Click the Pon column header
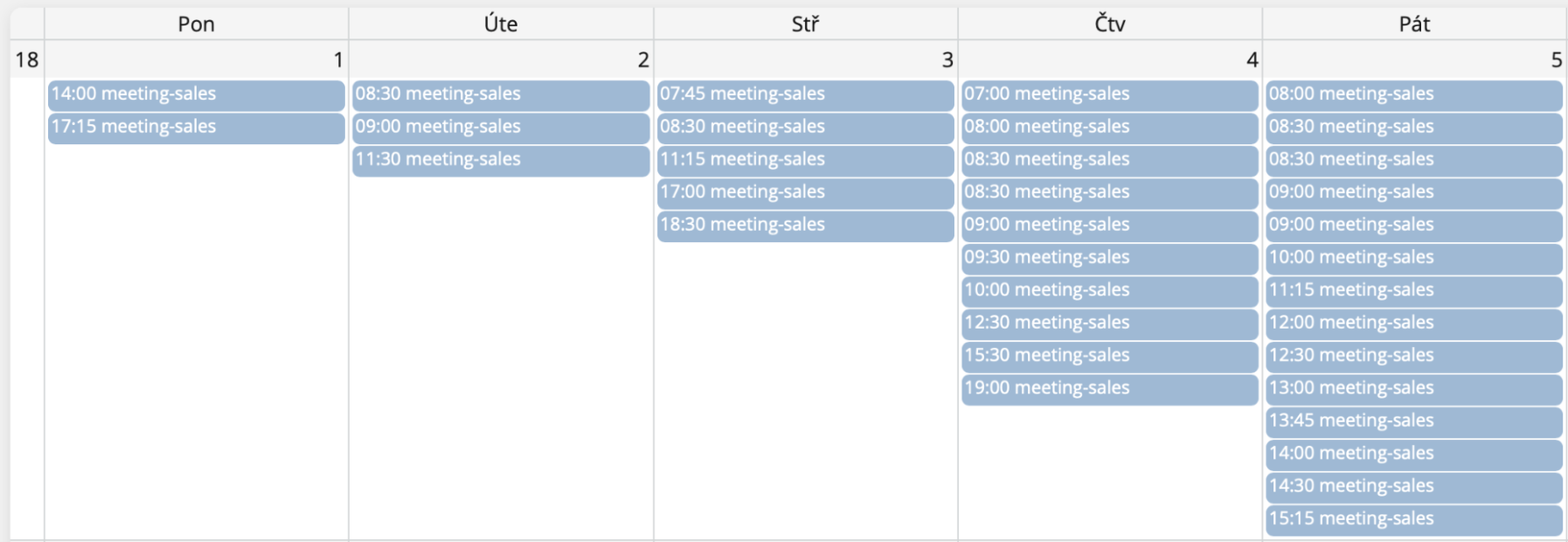Viewport: 1568px width, 542px height. 196,24
